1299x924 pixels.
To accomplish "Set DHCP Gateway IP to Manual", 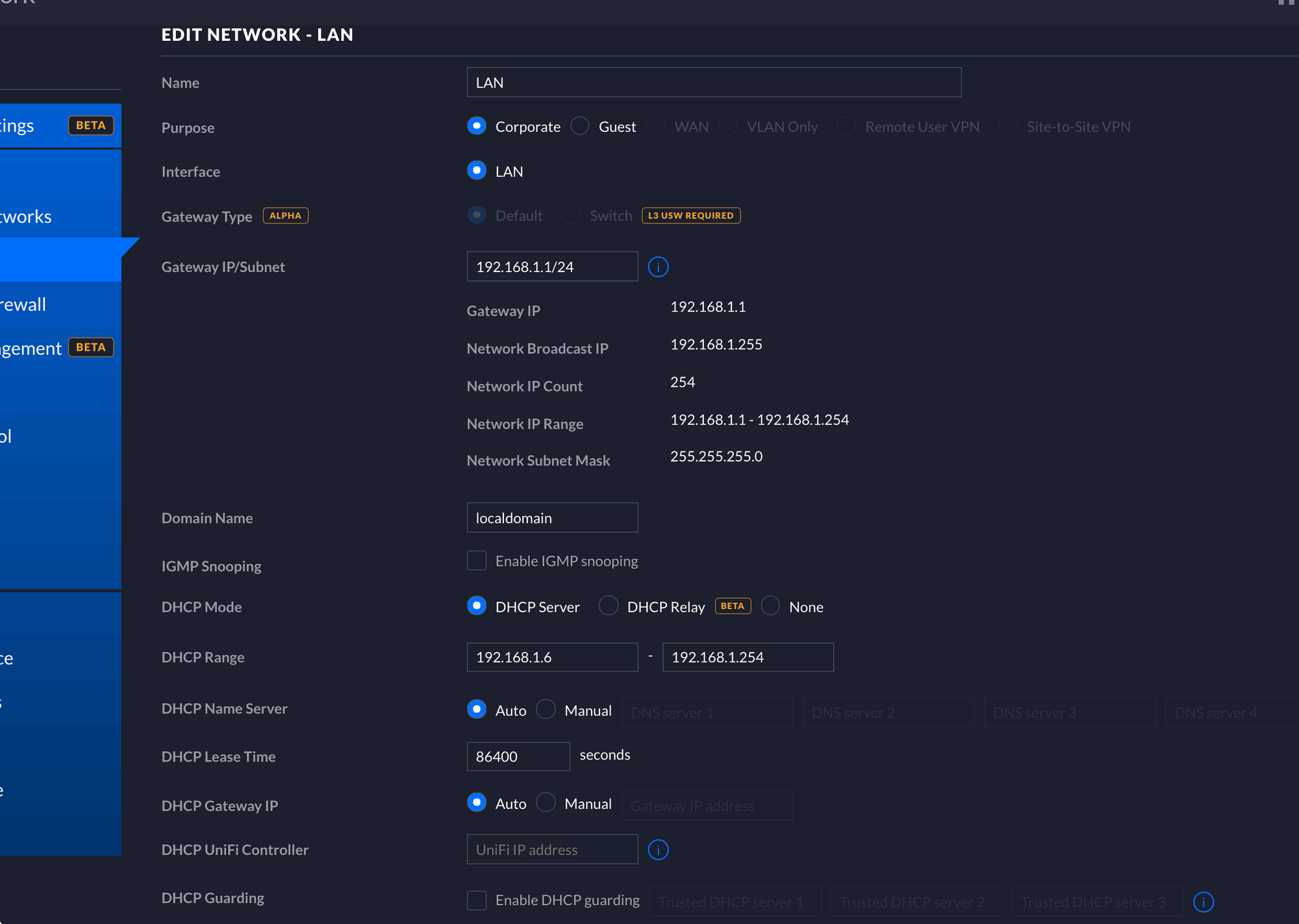I will tap(546, 803).
